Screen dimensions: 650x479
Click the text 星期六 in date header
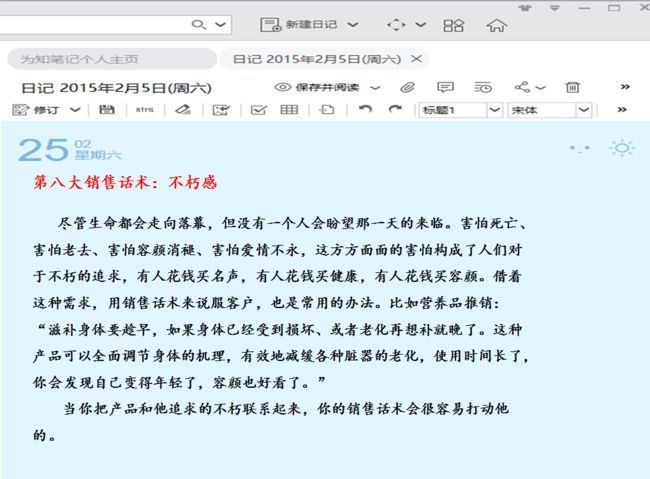(x=98, y=155)
